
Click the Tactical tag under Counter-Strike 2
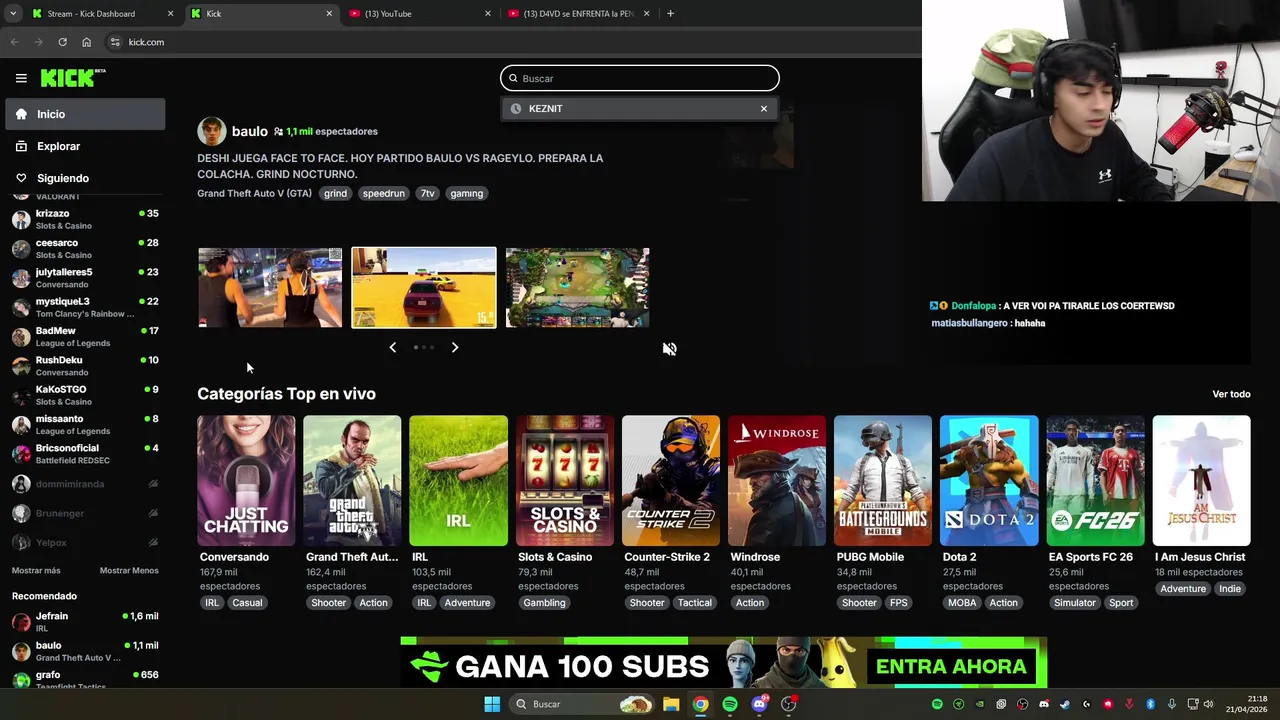pos(694,603)
